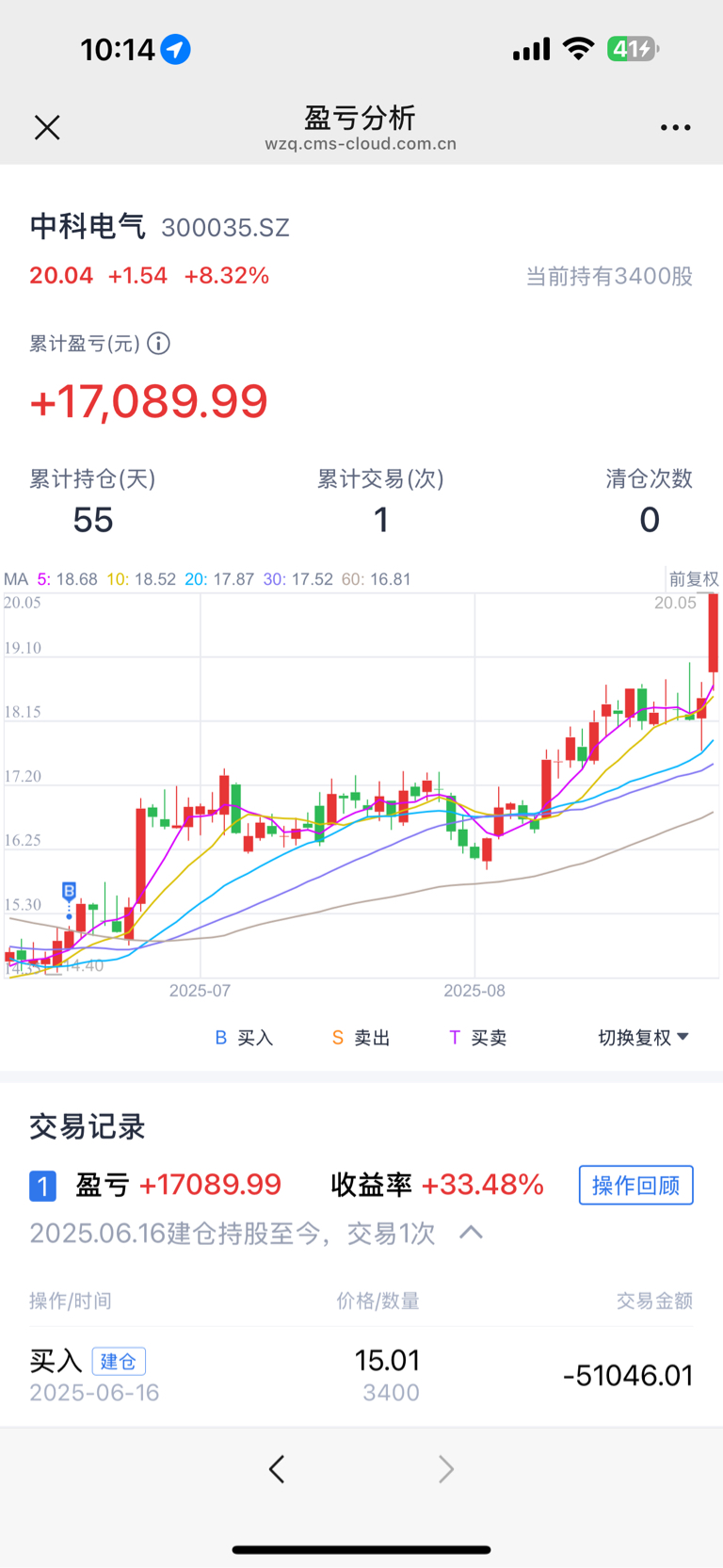The height and width of the screenshot is (1568, 723).
Task: Tap the date 2025-06-16 in trade row
Action: point(94,1393)
